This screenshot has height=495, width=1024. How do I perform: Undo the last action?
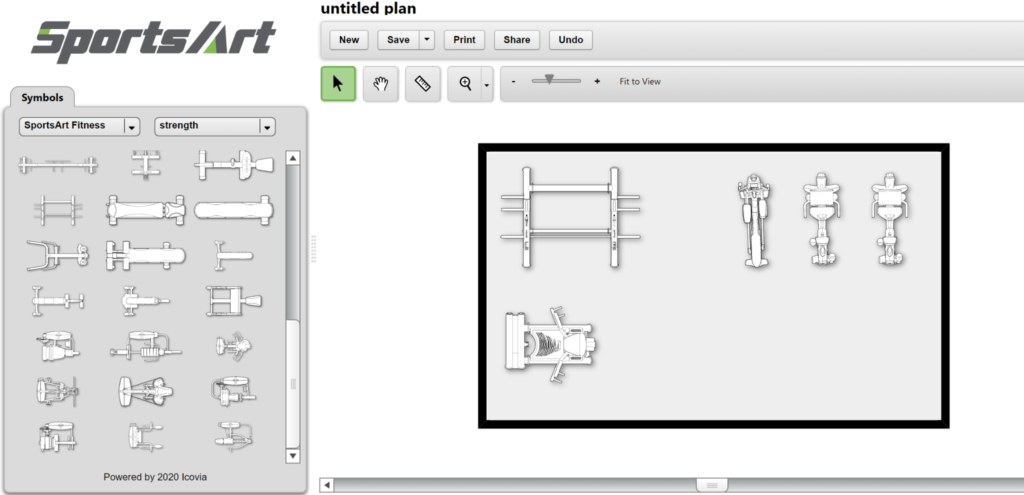coord(570,40)
